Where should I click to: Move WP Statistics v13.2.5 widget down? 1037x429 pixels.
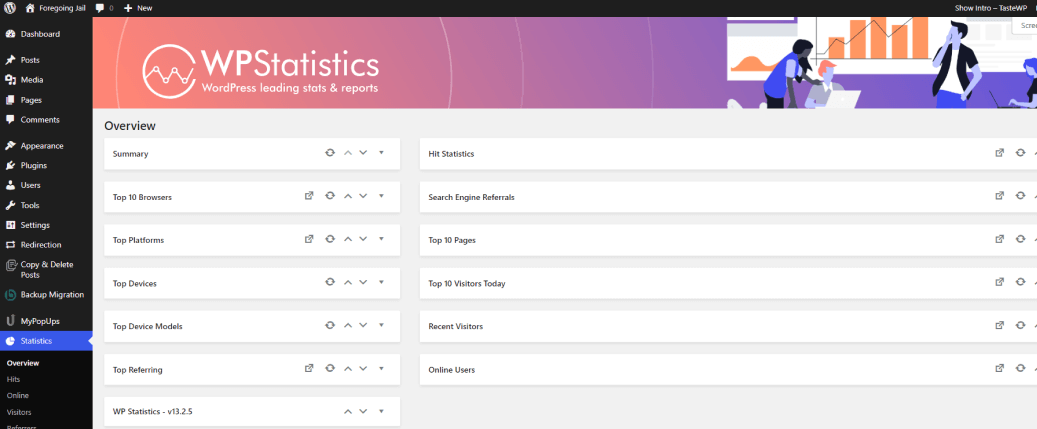[x=363, y=411]
